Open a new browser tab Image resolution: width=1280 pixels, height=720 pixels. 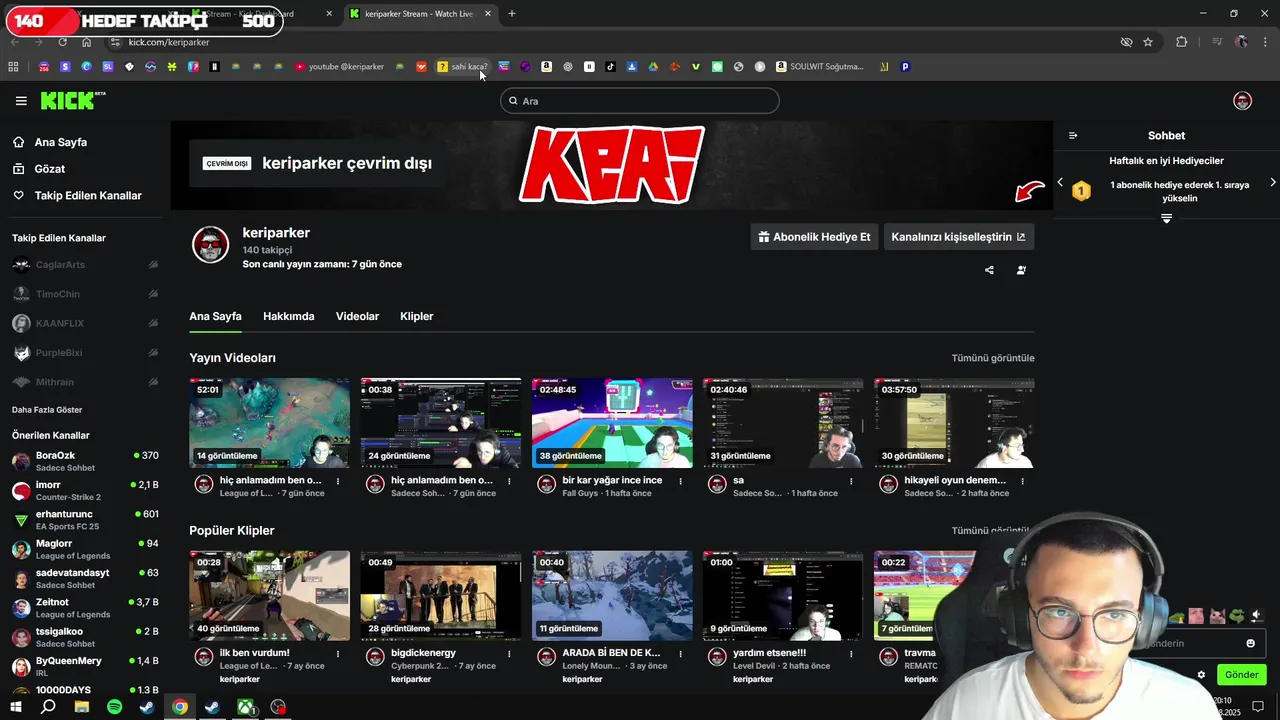click(512, 14)
